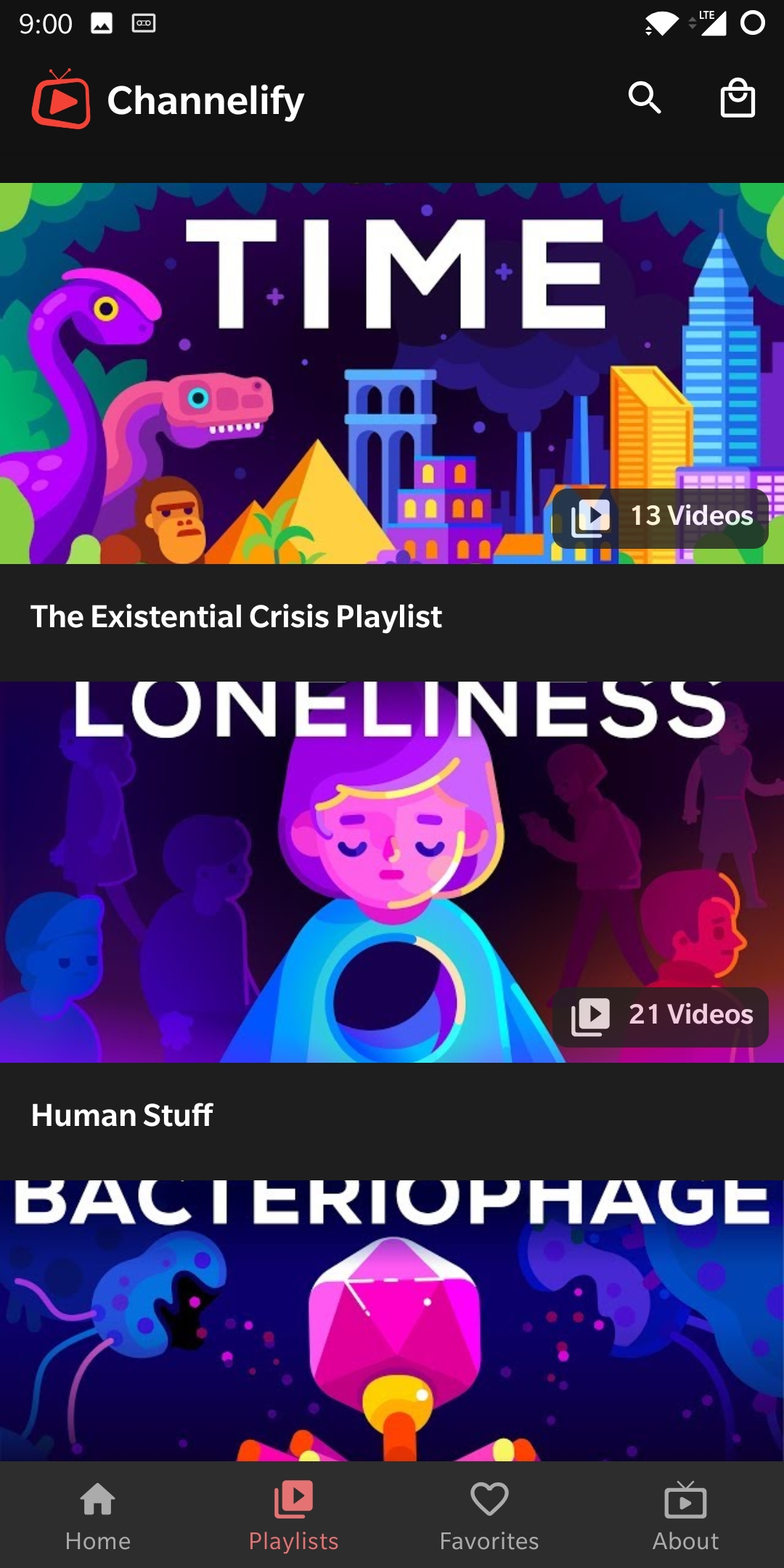Switch to the Home tab label
Viewport: 784px width, 1568px height.
point(98,1541)
